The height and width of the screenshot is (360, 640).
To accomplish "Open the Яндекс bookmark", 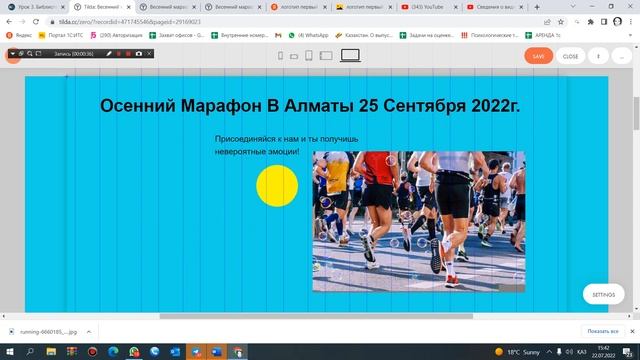I will click(19, 36).
